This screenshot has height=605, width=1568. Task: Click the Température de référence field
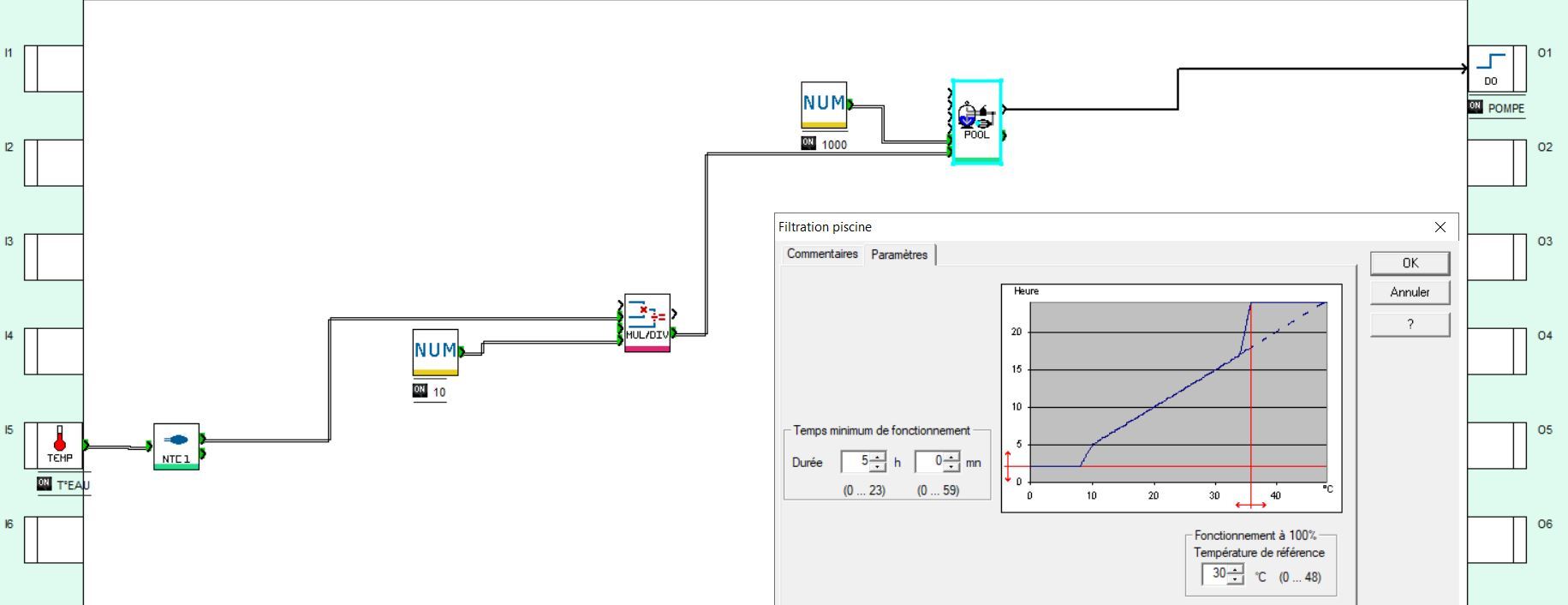[x=1215, y=574]
